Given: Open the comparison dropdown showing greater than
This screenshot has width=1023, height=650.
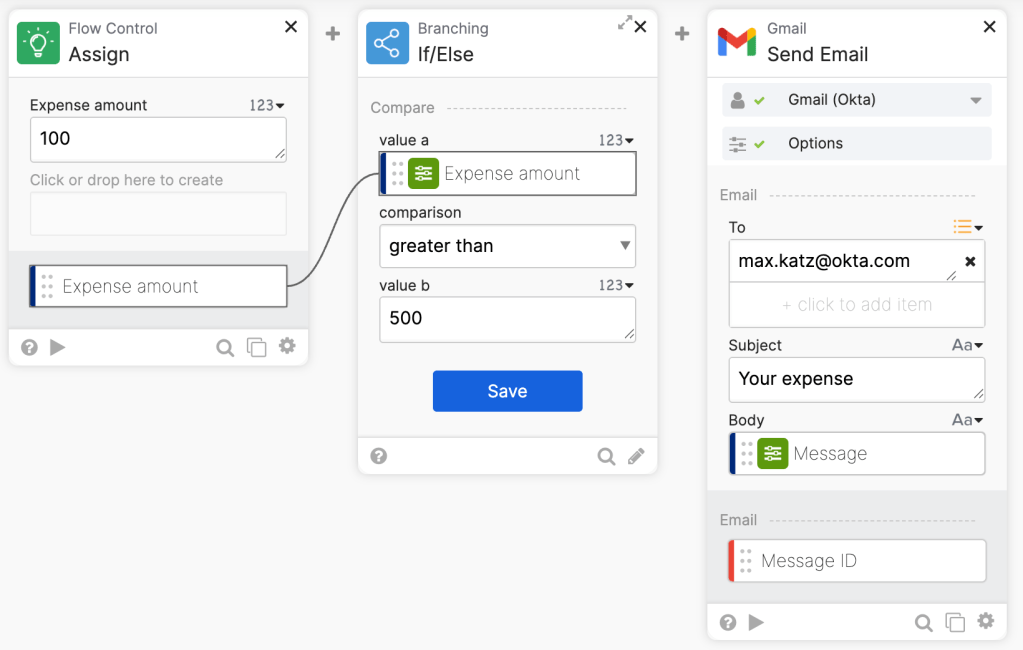Looking at the screenshot, I should click(x=507, y=246).
